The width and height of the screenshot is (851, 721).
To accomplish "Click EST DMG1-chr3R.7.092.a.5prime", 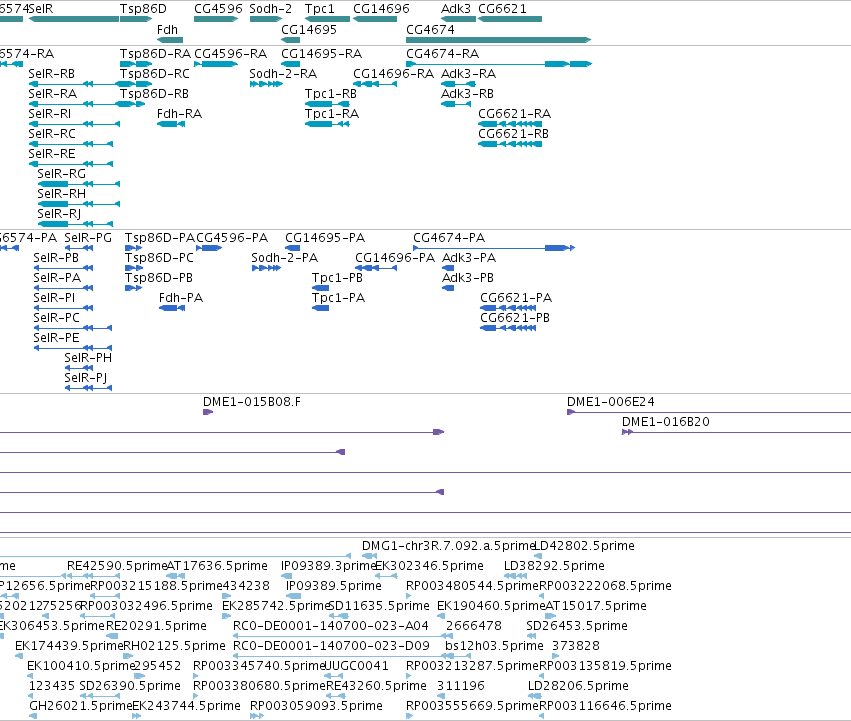I will coord(448,546).
